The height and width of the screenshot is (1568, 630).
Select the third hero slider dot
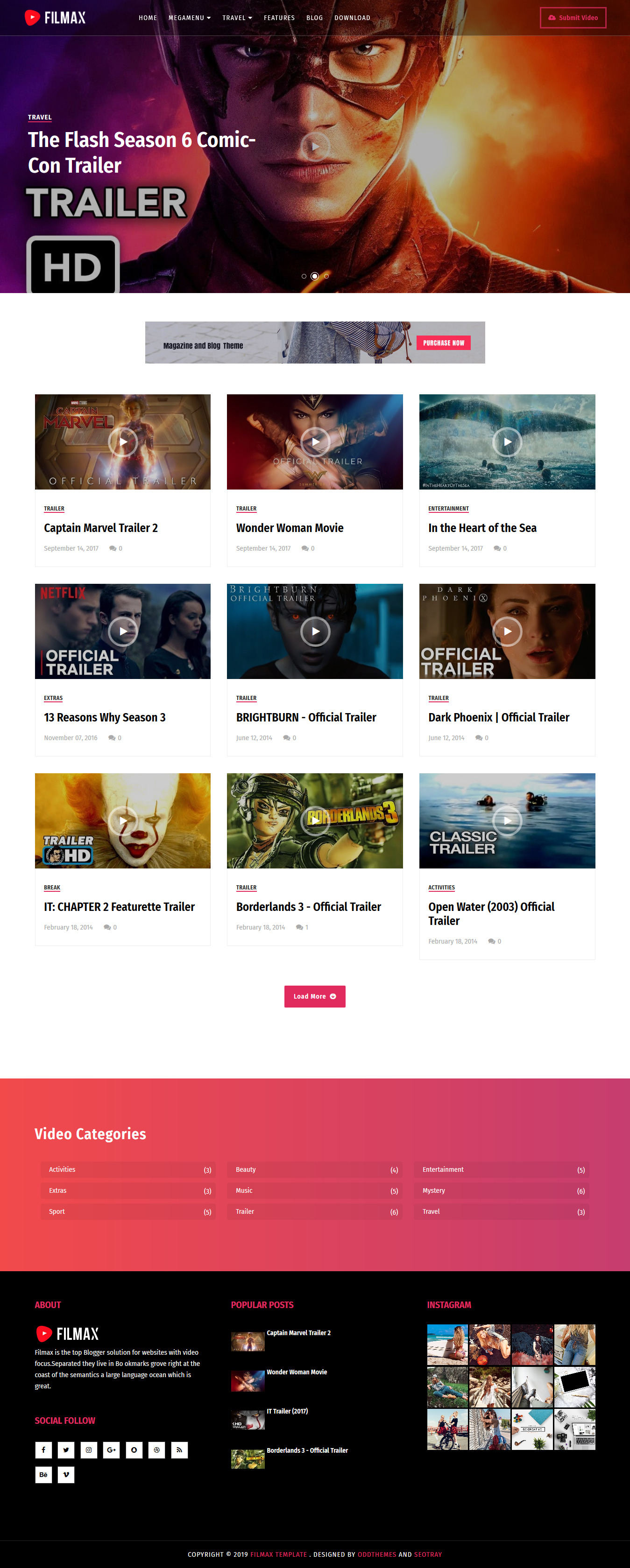[326, 276]
